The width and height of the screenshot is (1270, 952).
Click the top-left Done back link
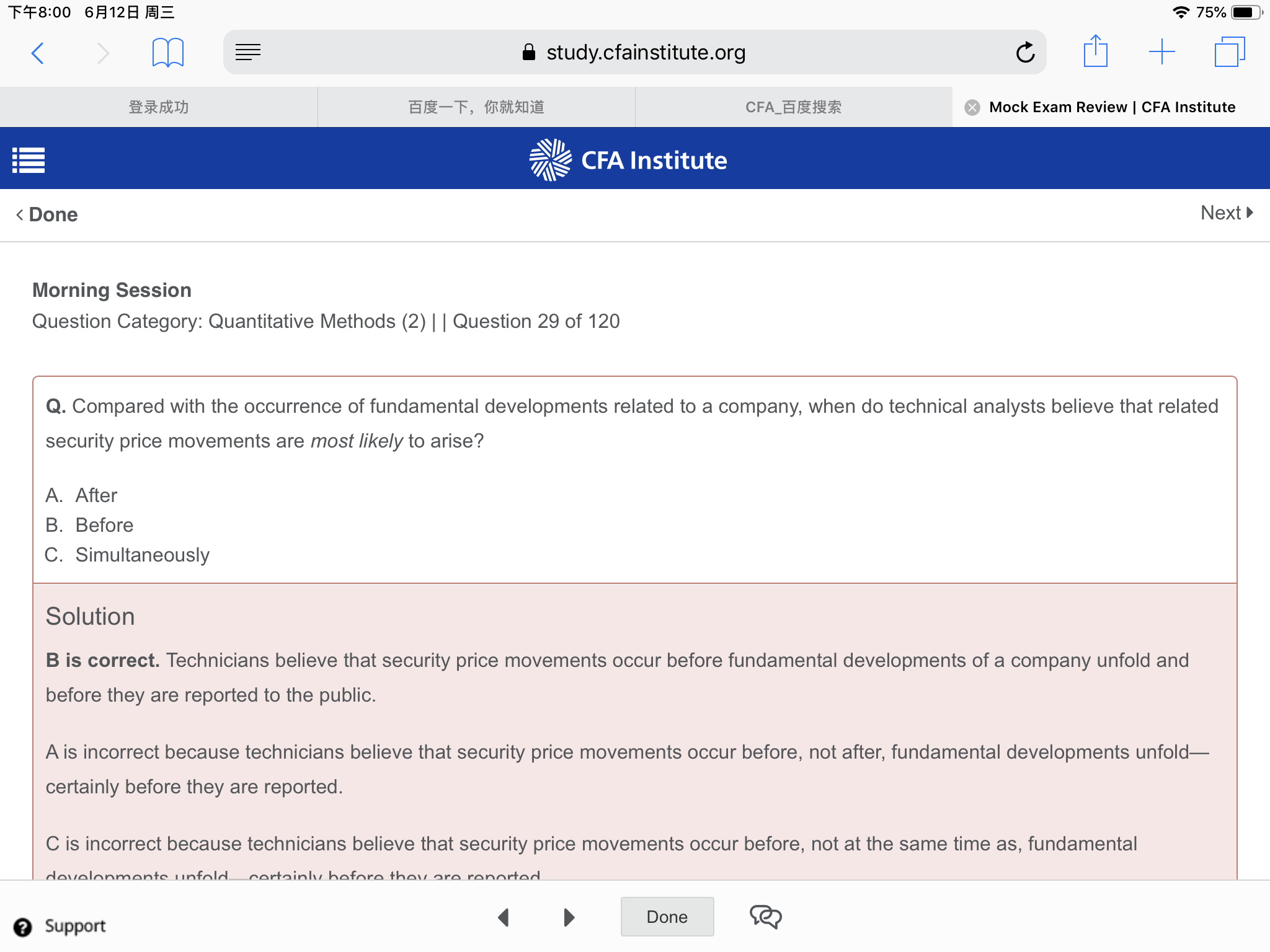(x=47, y=214)
